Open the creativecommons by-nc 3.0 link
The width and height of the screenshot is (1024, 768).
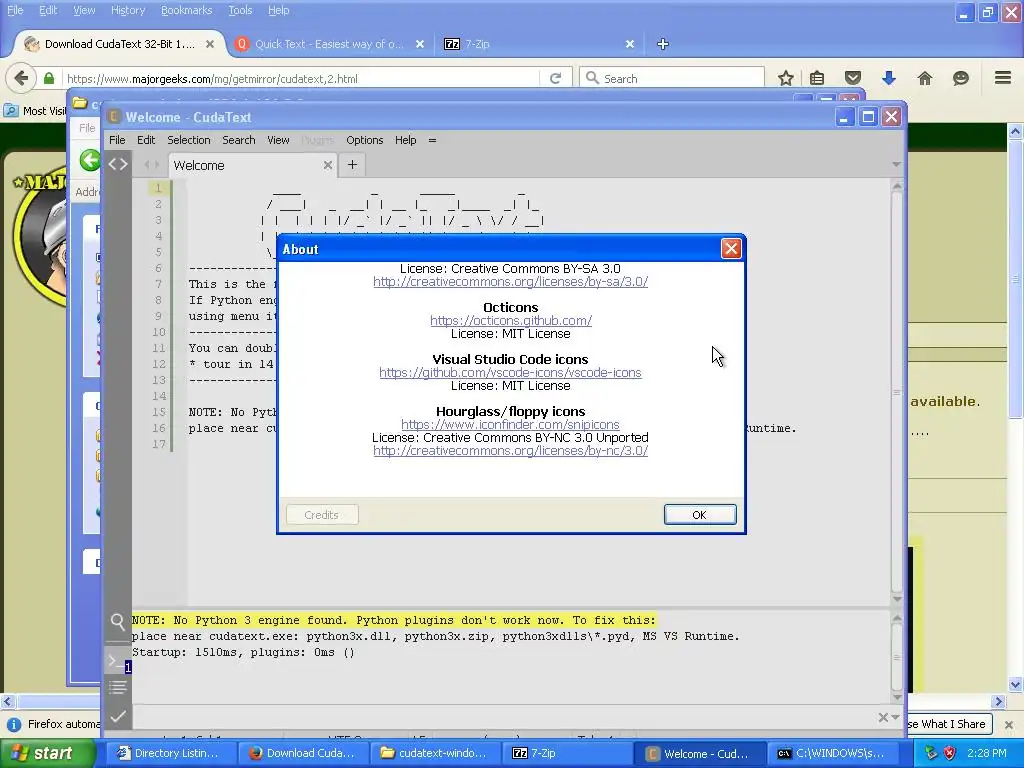point(510,451)
